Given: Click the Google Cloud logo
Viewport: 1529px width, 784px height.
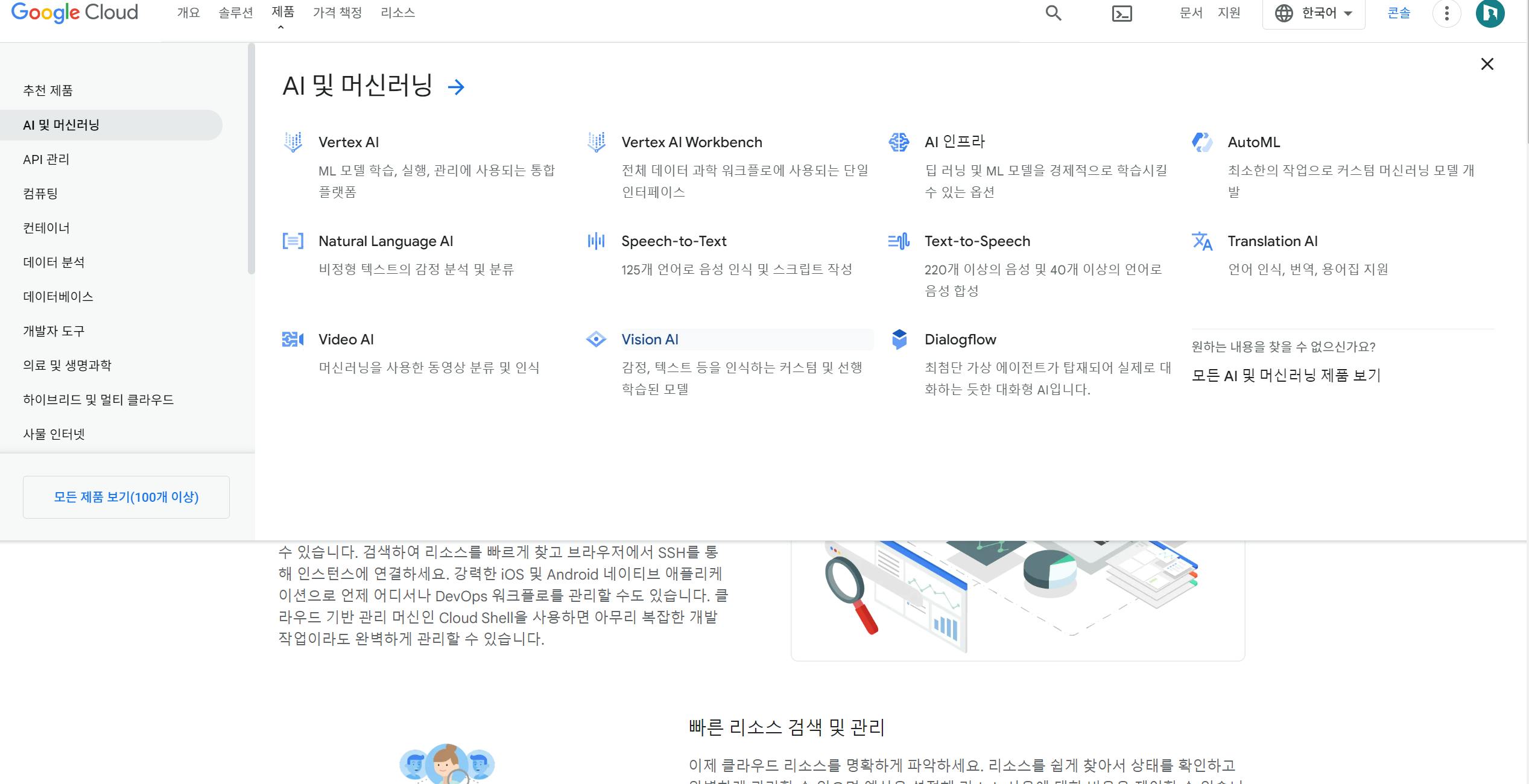Looking at the screenshot, I should click(75, 13).
